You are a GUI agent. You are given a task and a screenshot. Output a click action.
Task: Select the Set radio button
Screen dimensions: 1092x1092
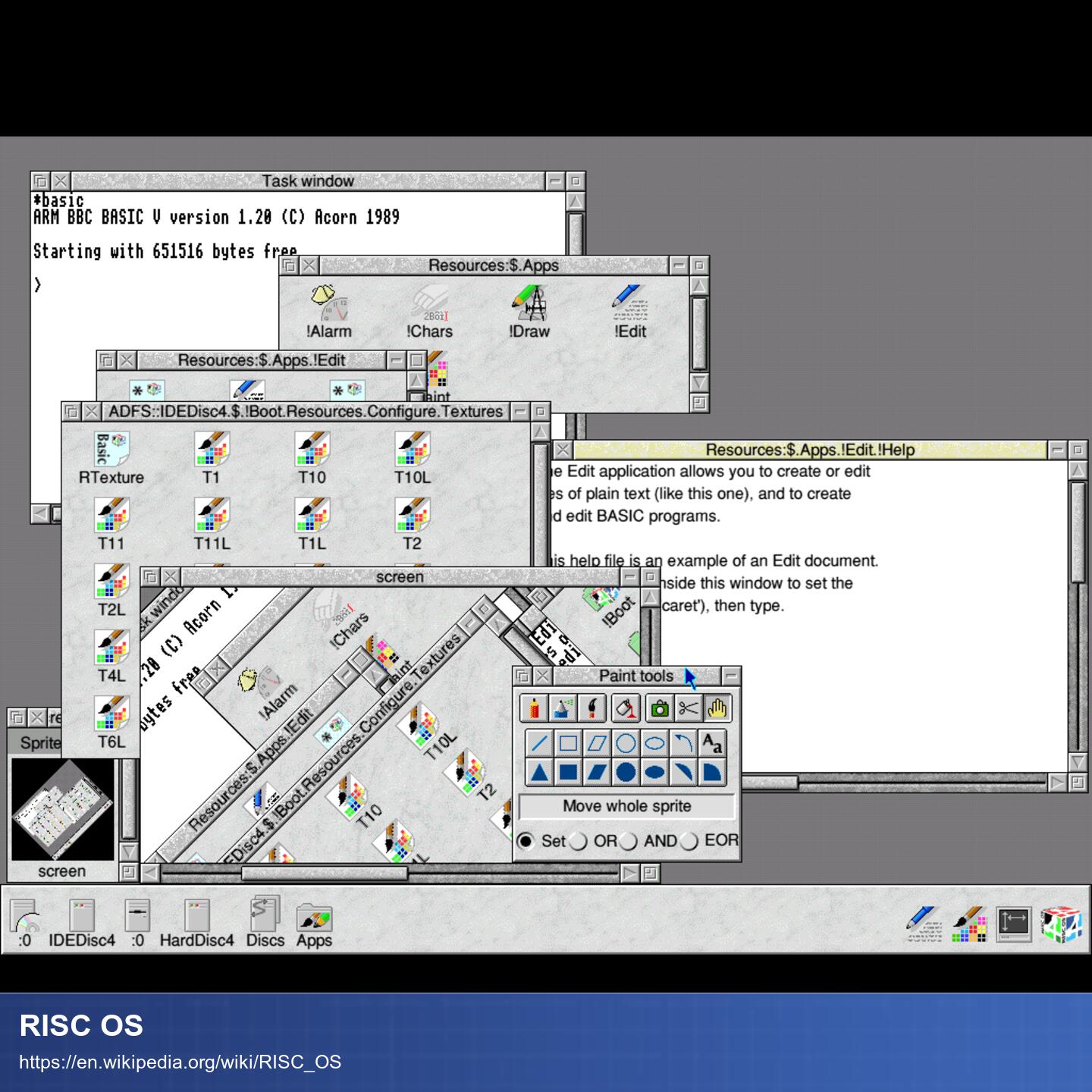526,841
